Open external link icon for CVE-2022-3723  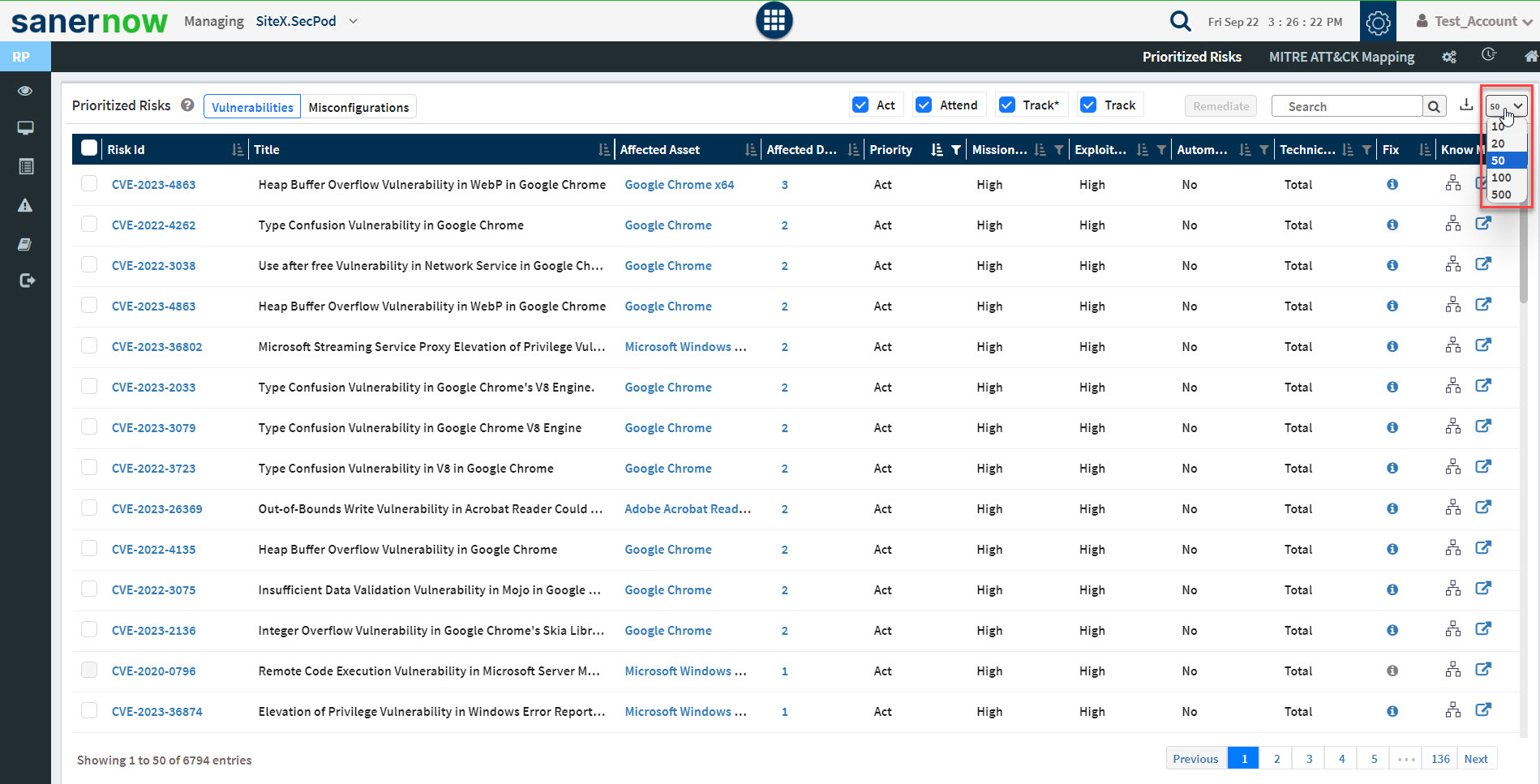[x=1483, y=467]
